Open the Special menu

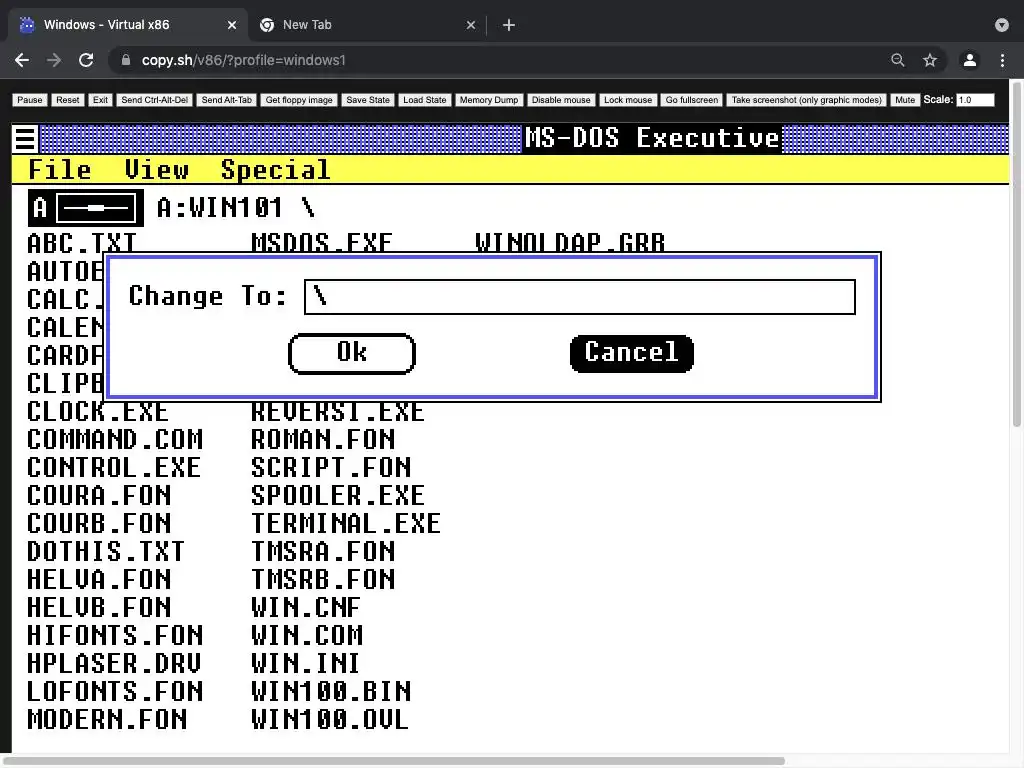click(x=276, y=170)
